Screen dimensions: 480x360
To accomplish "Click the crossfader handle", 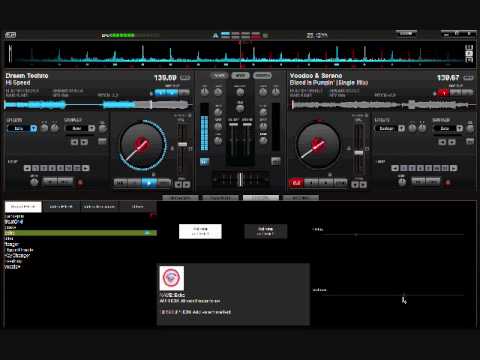I will pyautogui.click(x=240, y=179).
